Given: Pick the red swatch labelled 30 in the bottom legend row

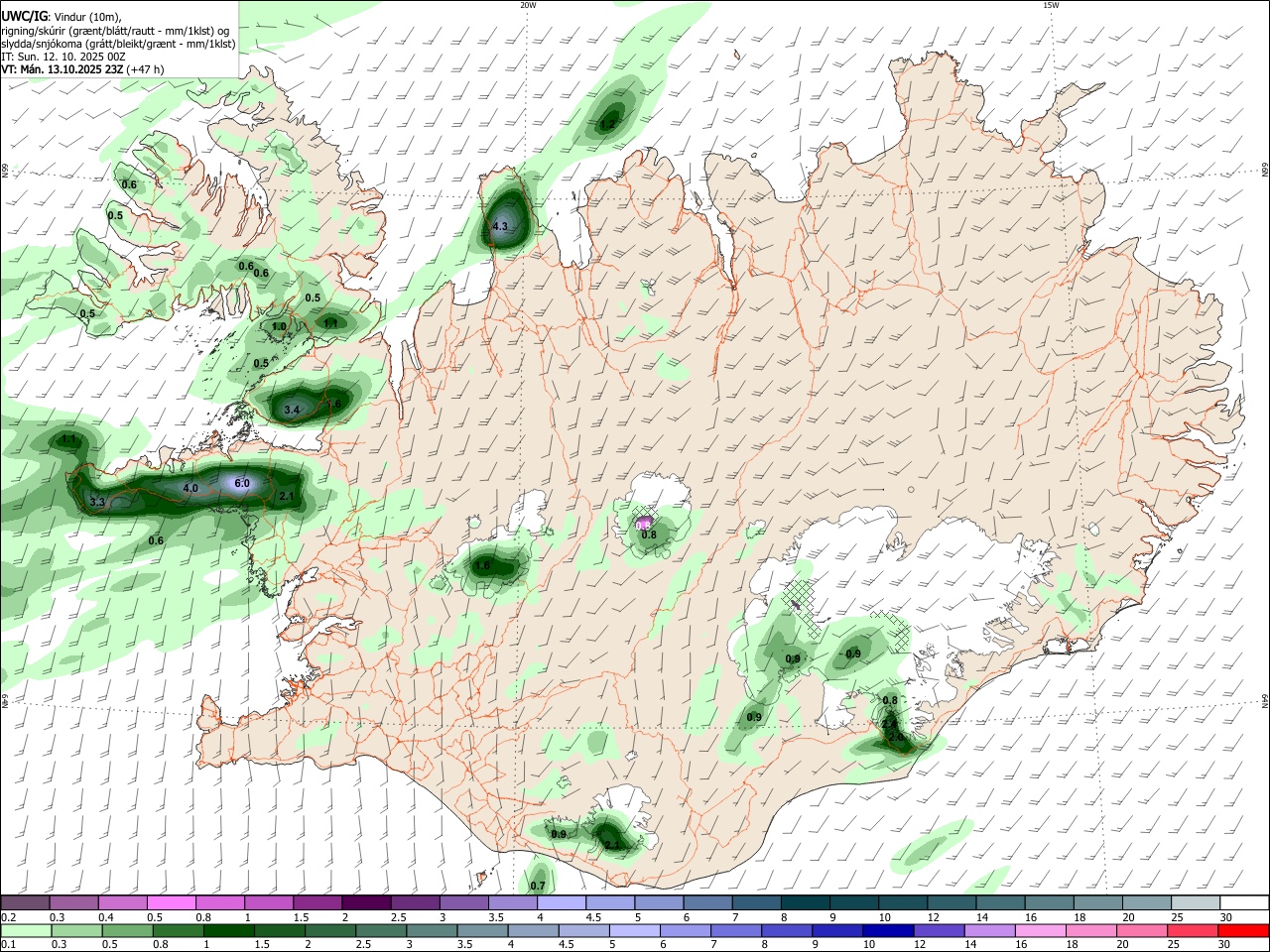Looking at the screenshot, I should (x=1243, y=930).
